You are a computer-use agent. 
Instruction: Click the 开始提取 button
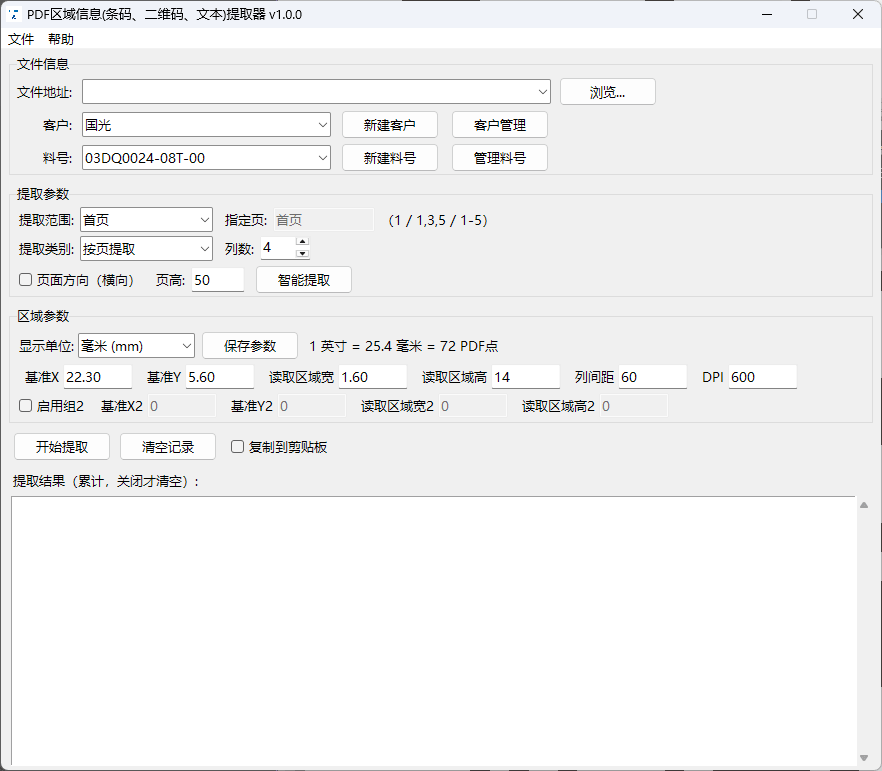point(62,447)
